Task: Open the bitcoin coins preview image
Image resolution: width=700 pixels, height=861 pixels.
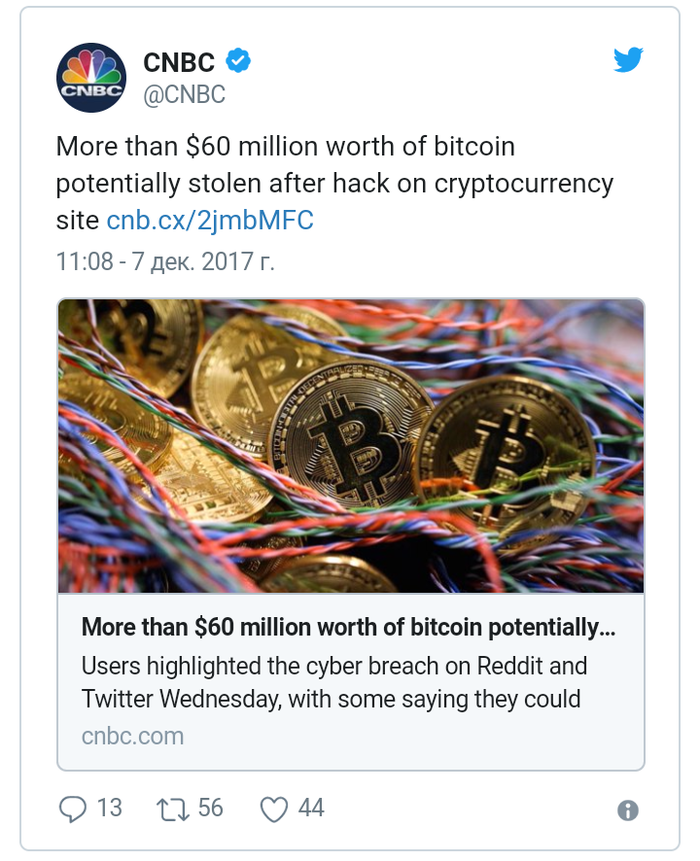Action: (x=350, y=445)
